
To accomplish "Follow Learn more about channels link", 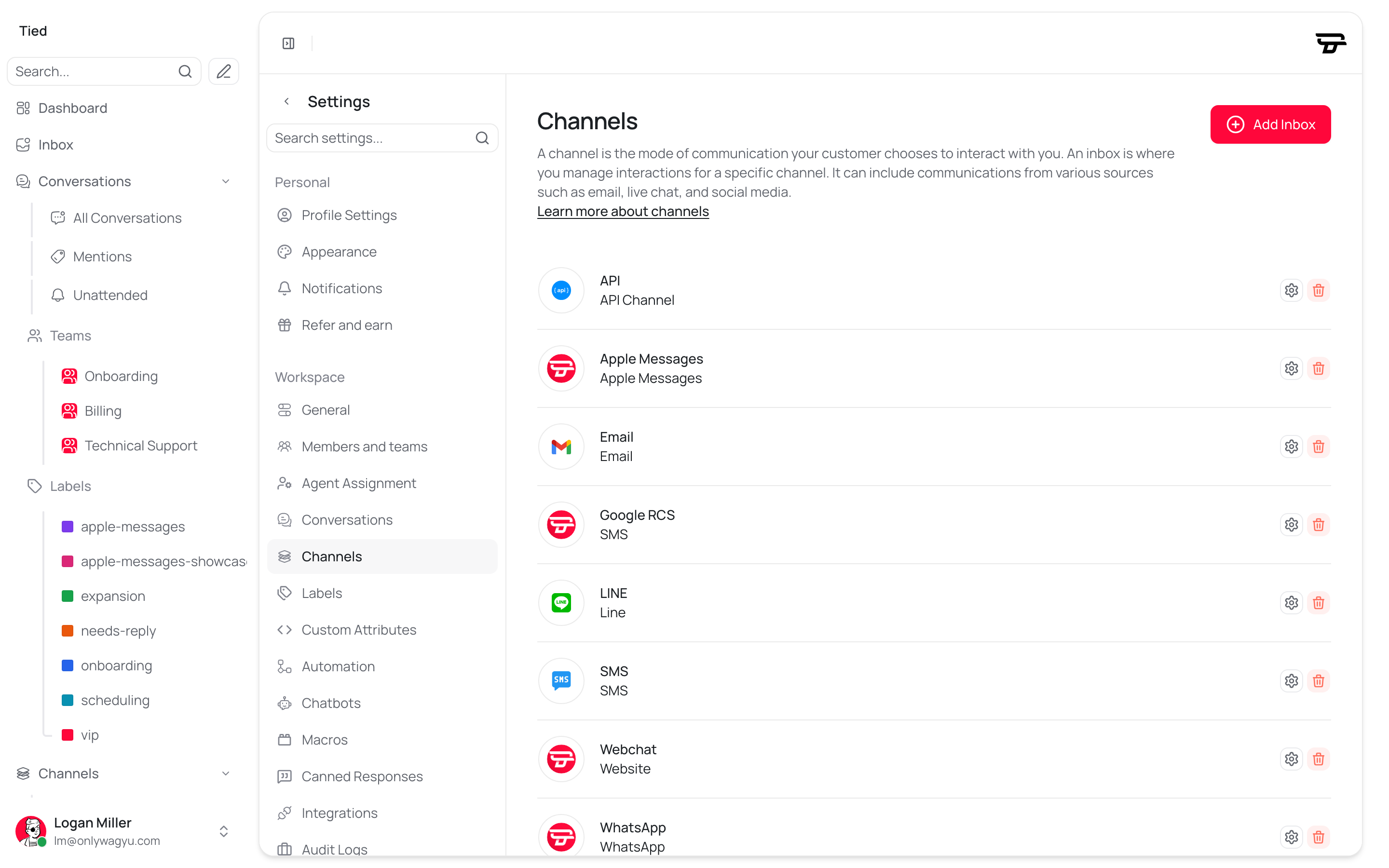I will point(623,211).
